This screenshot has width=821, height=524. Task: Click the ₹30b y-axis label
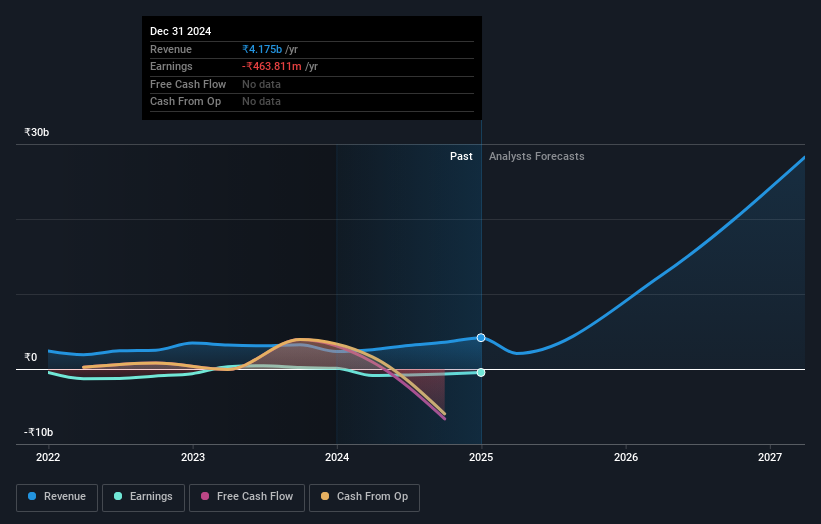tap(37, 132)
